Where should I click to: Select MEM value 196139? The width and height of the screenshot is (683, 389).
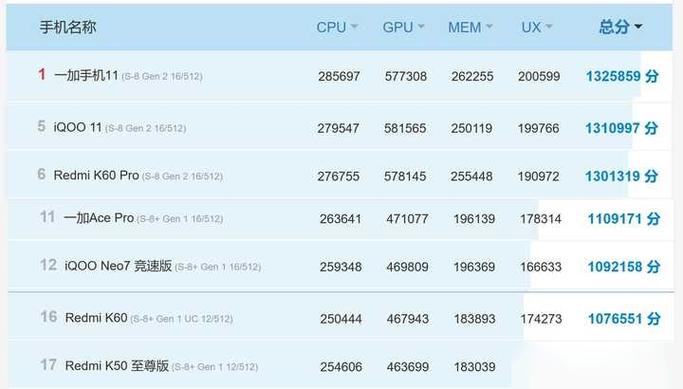[474, 219]
